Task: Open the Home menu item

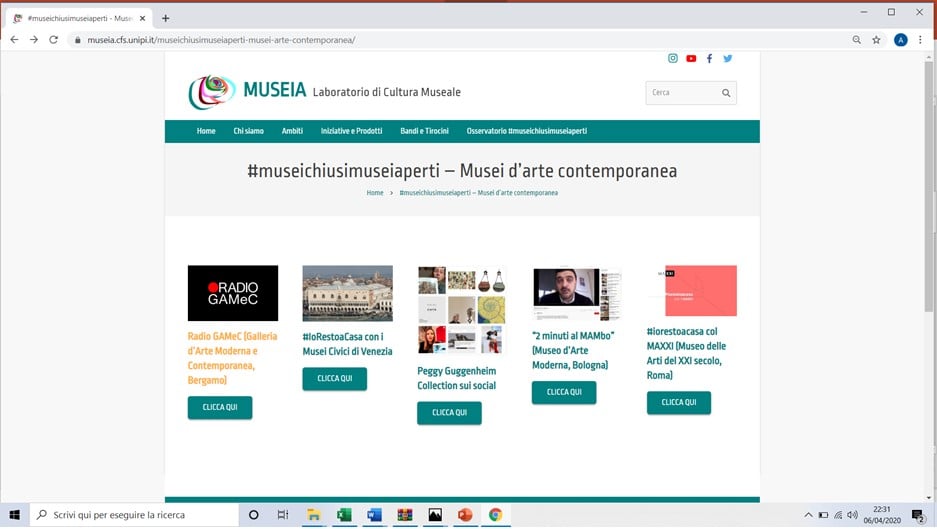Action: click(206, 131)
